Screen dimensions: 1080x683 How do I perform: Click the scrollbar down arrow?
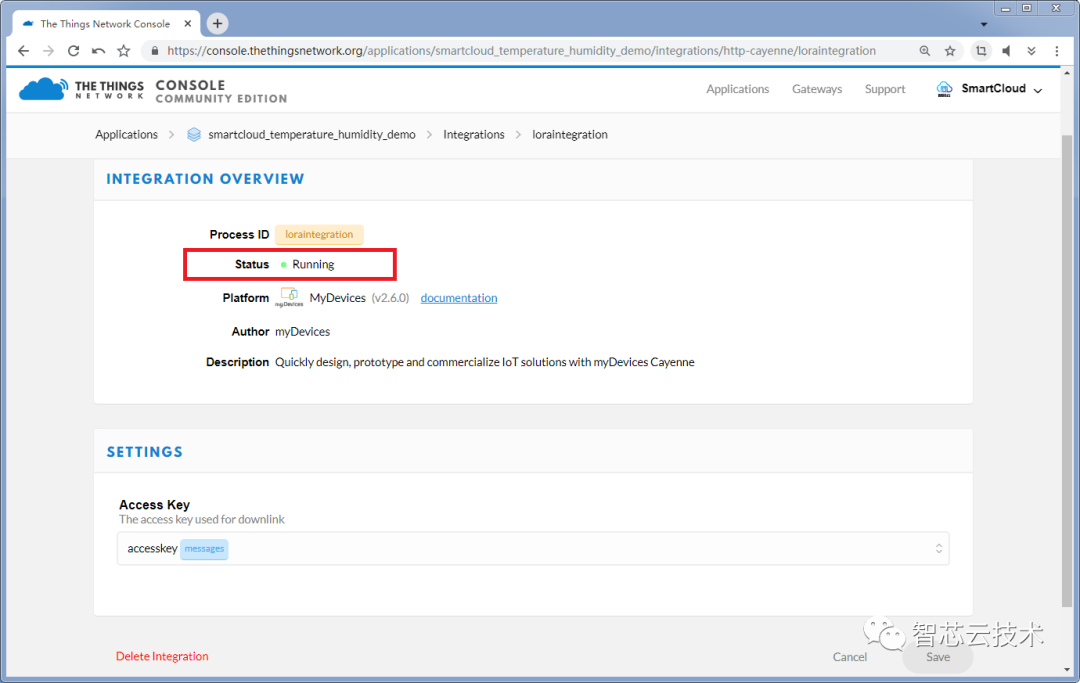(x=1067, y=669)
